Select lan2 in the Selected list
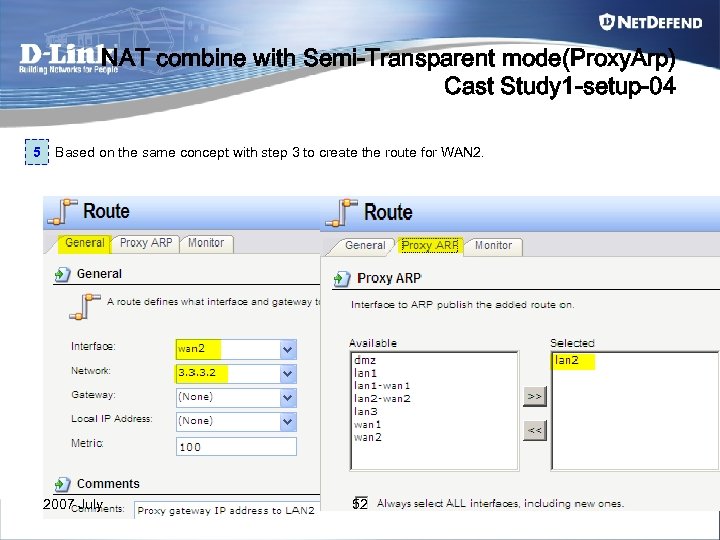Viewport: 720px width, 540px height. (x=567, y=360)
